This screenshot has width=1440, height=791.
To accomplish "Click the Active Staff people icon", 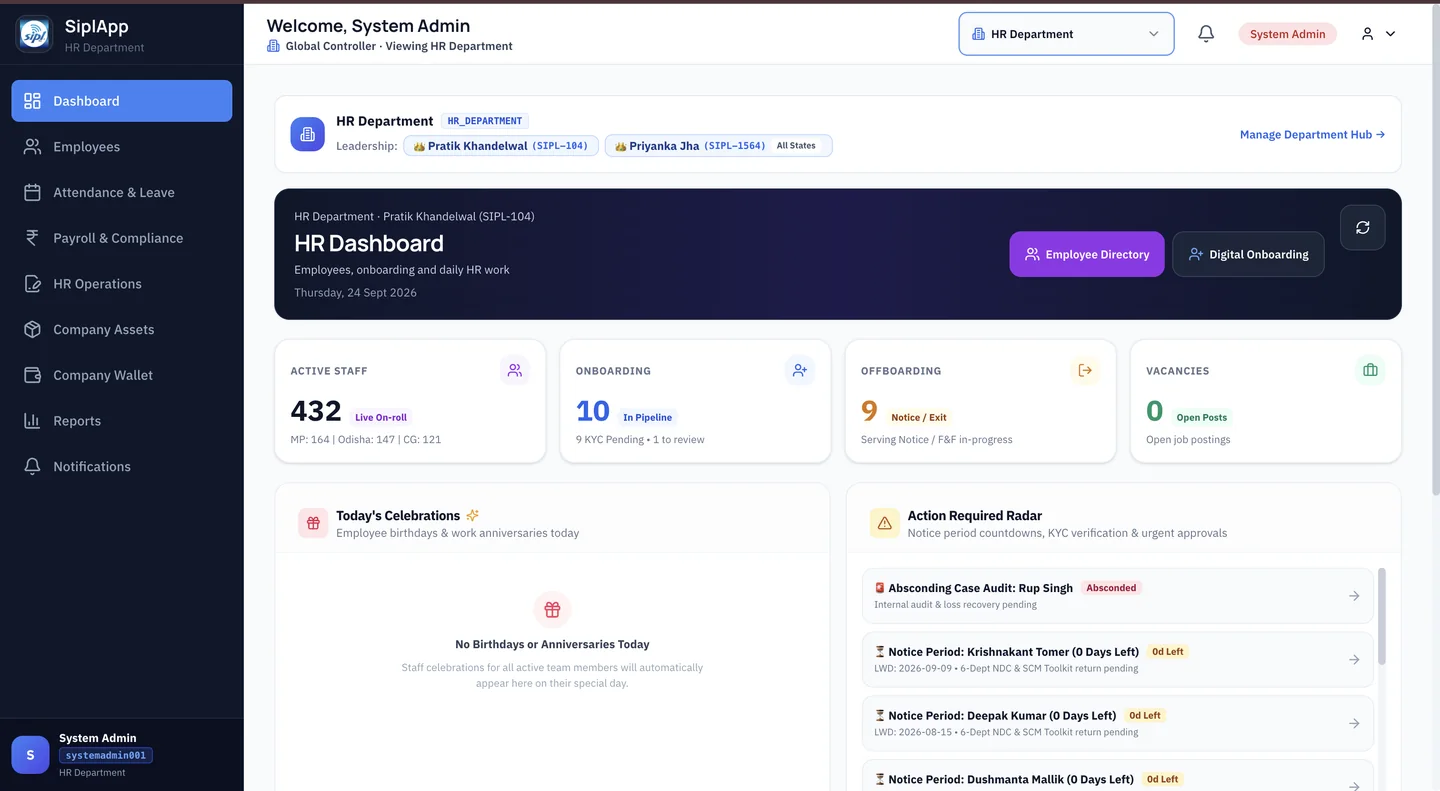I will (515, 370).
